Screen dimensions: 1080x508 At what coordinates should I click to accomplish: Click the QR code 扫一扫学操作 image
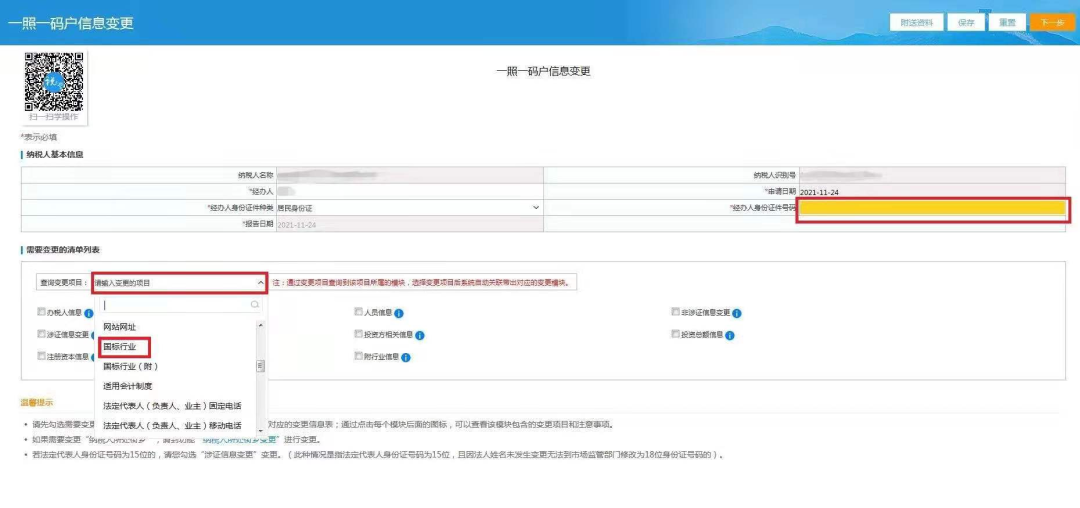coord(54,82)
